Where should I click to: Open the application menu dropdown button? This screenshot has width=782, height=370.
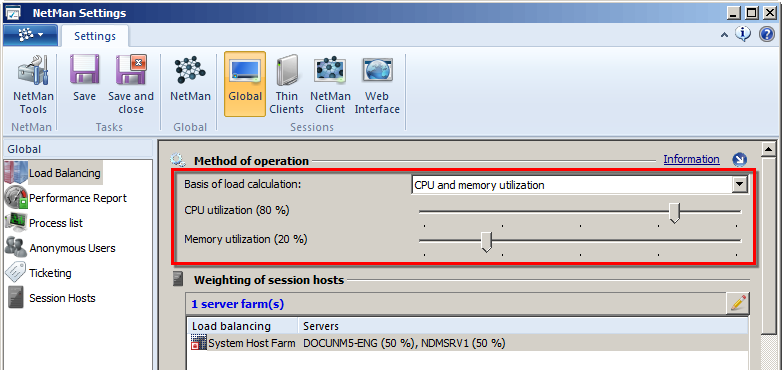click(x=30, y=35)
